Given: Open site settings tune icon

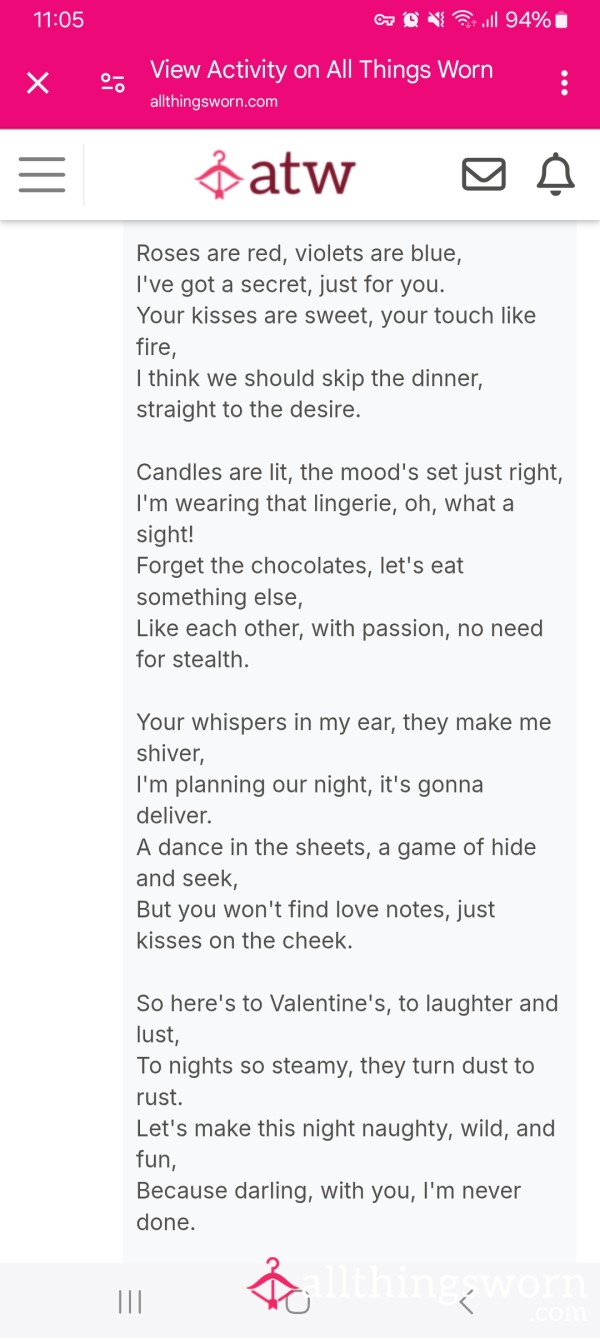Looking at the screenshot, I should click(113, 83).
